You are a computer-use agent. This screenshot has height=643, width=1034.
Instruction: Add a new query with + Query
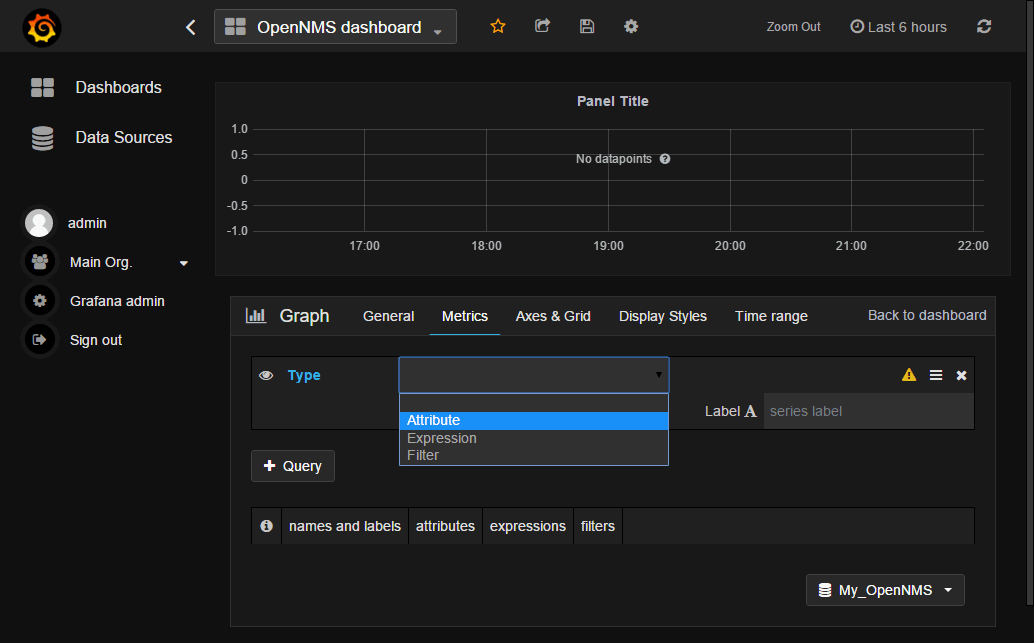(x=293, y=466)
